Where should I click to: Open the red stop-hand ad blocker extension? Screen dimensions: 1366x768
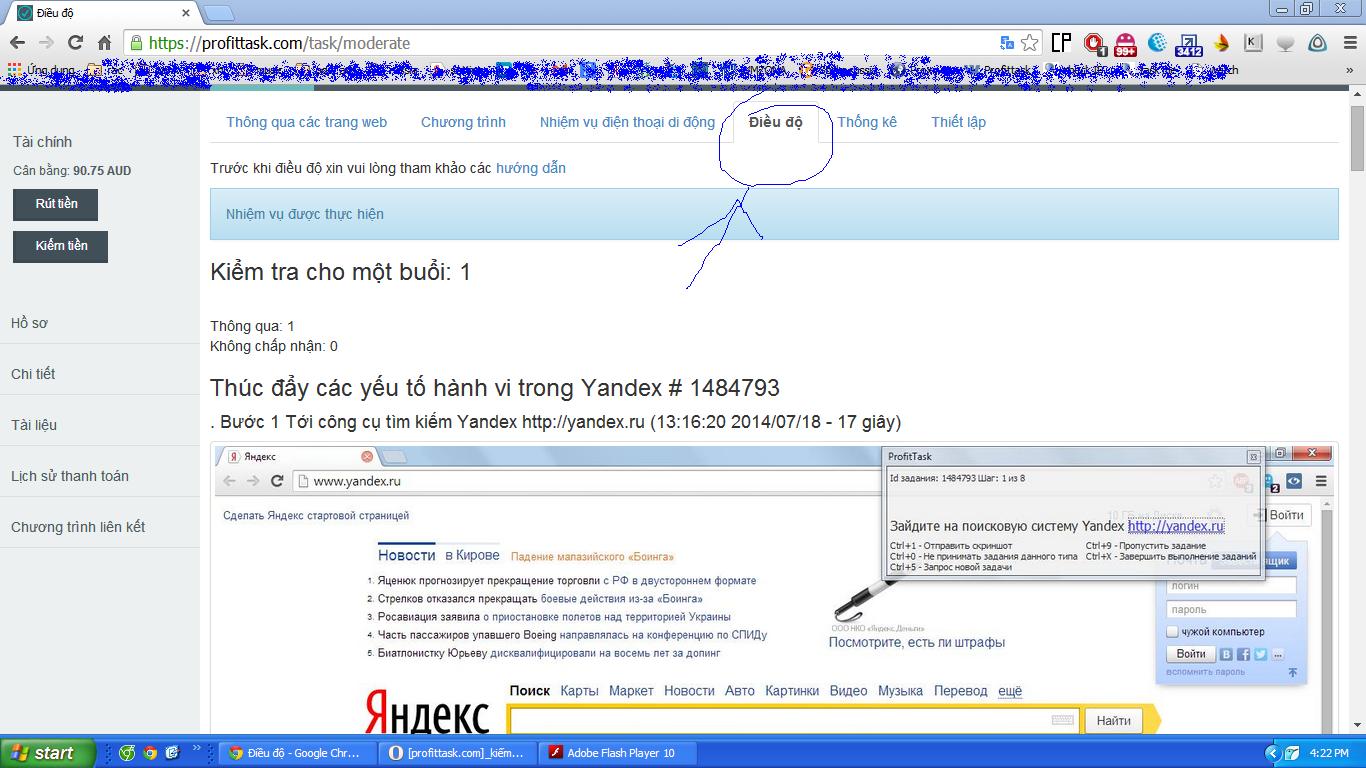[x=1094, y=43]
